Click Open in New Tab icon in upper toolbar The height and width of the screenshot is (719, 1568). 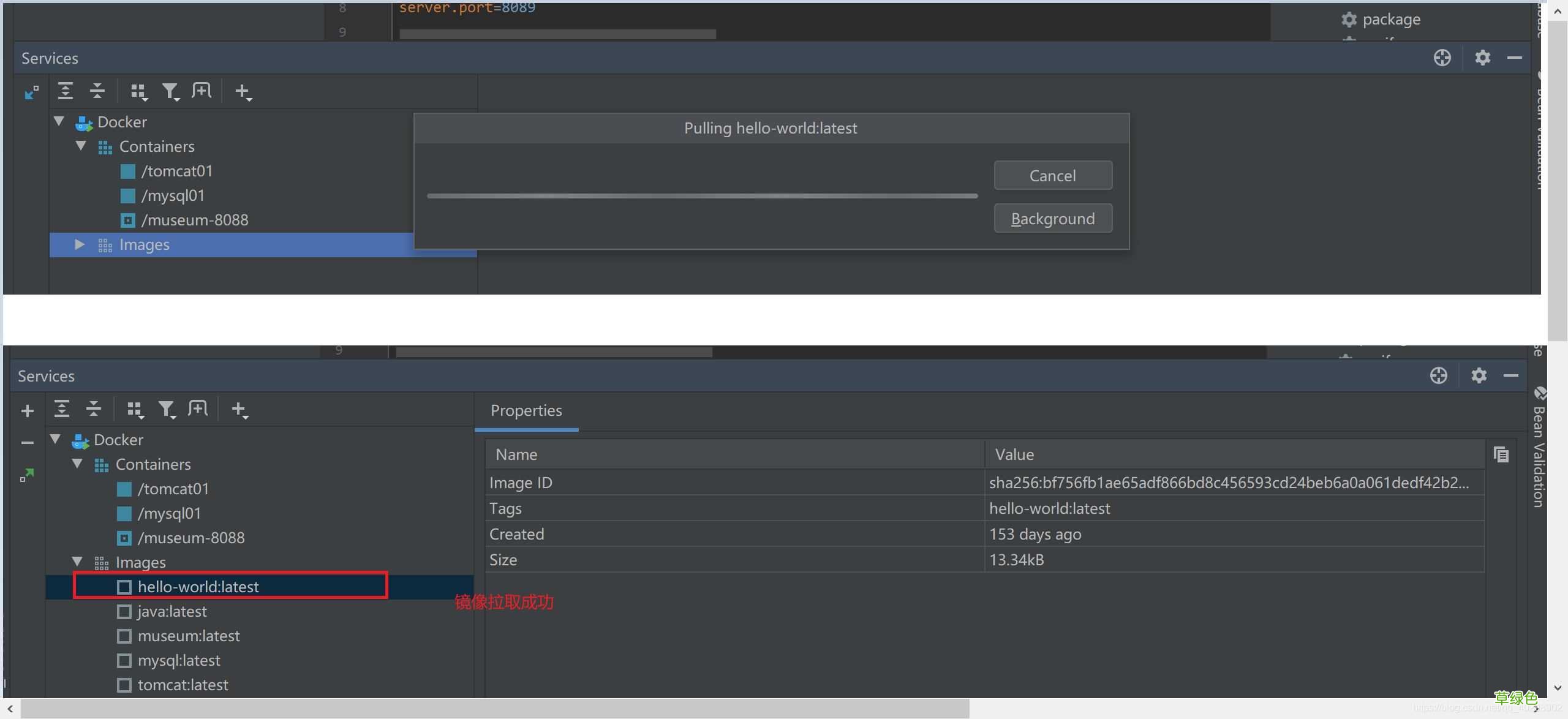coord(201,91)
